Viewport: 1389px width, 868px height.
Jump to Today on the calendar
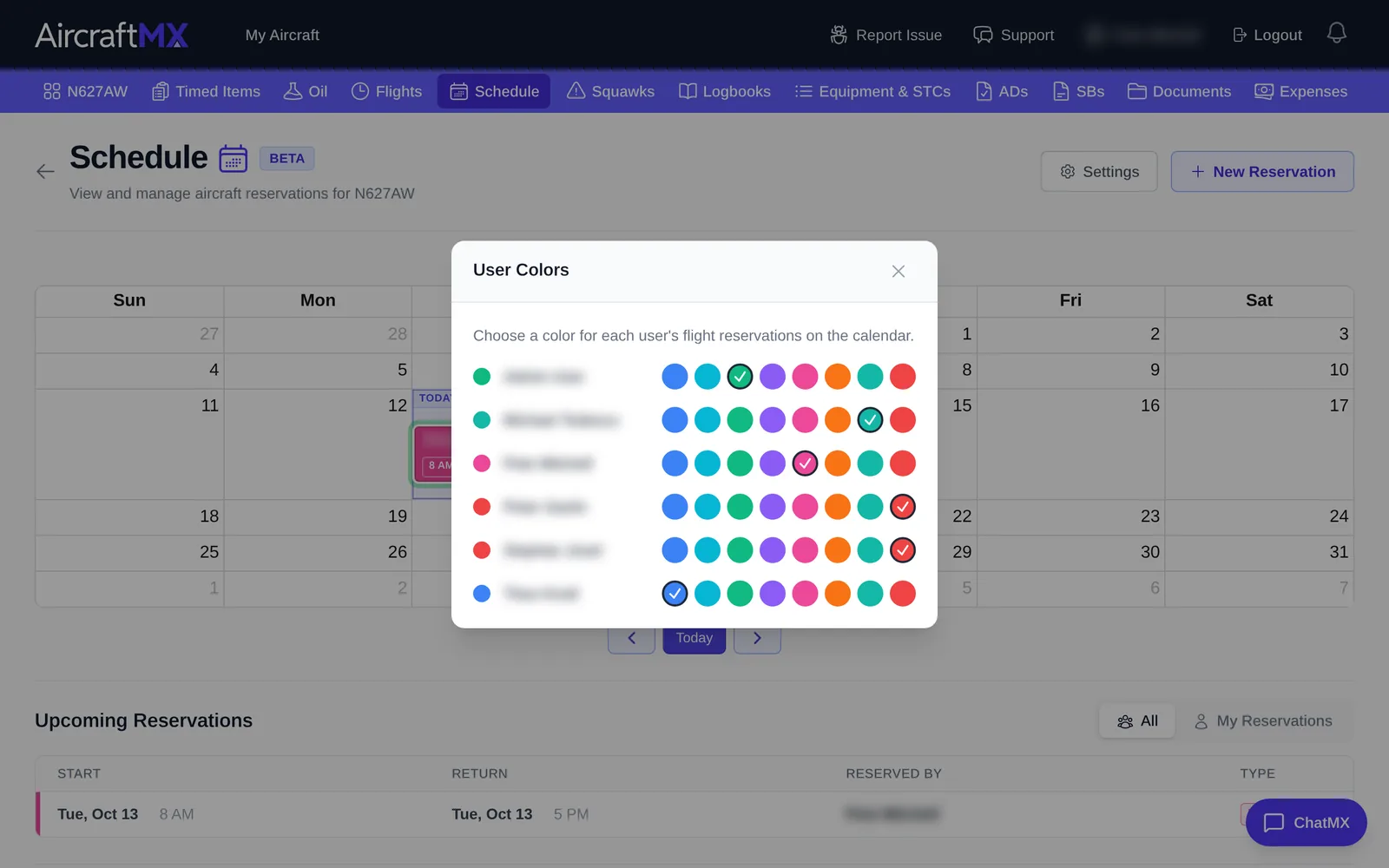tap(694, 638)
